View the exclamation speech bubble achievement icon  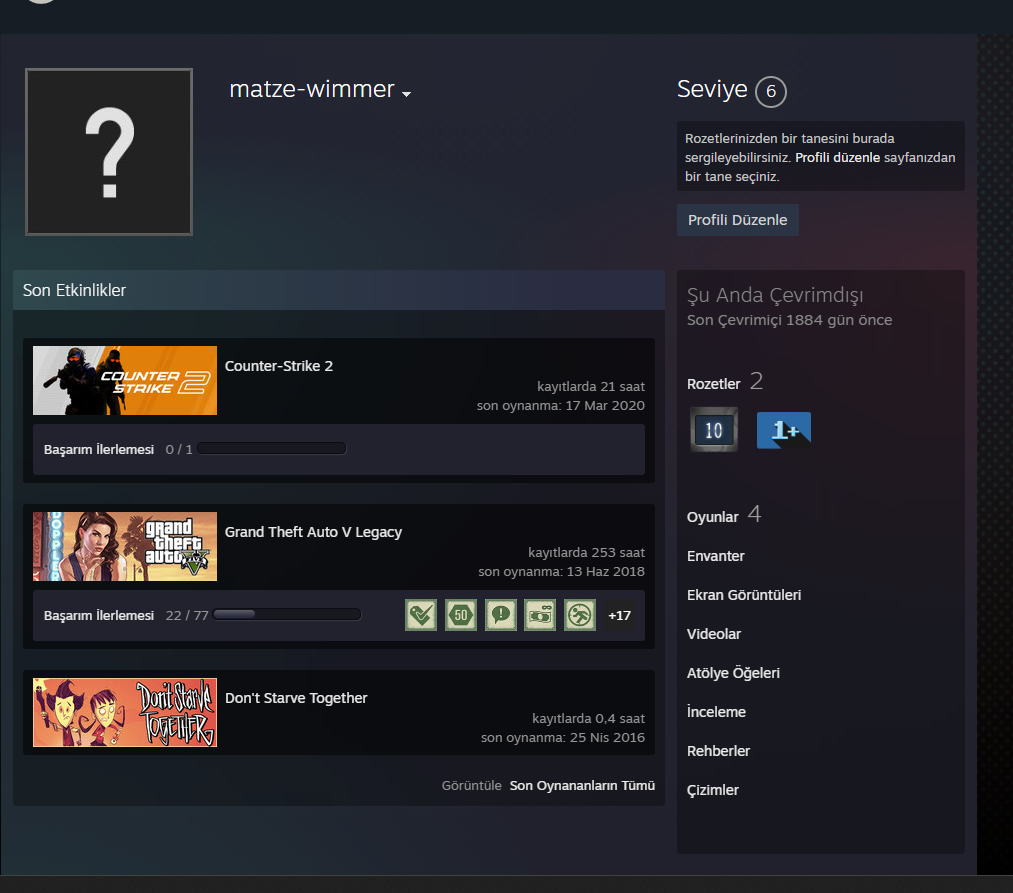(501, 615)
